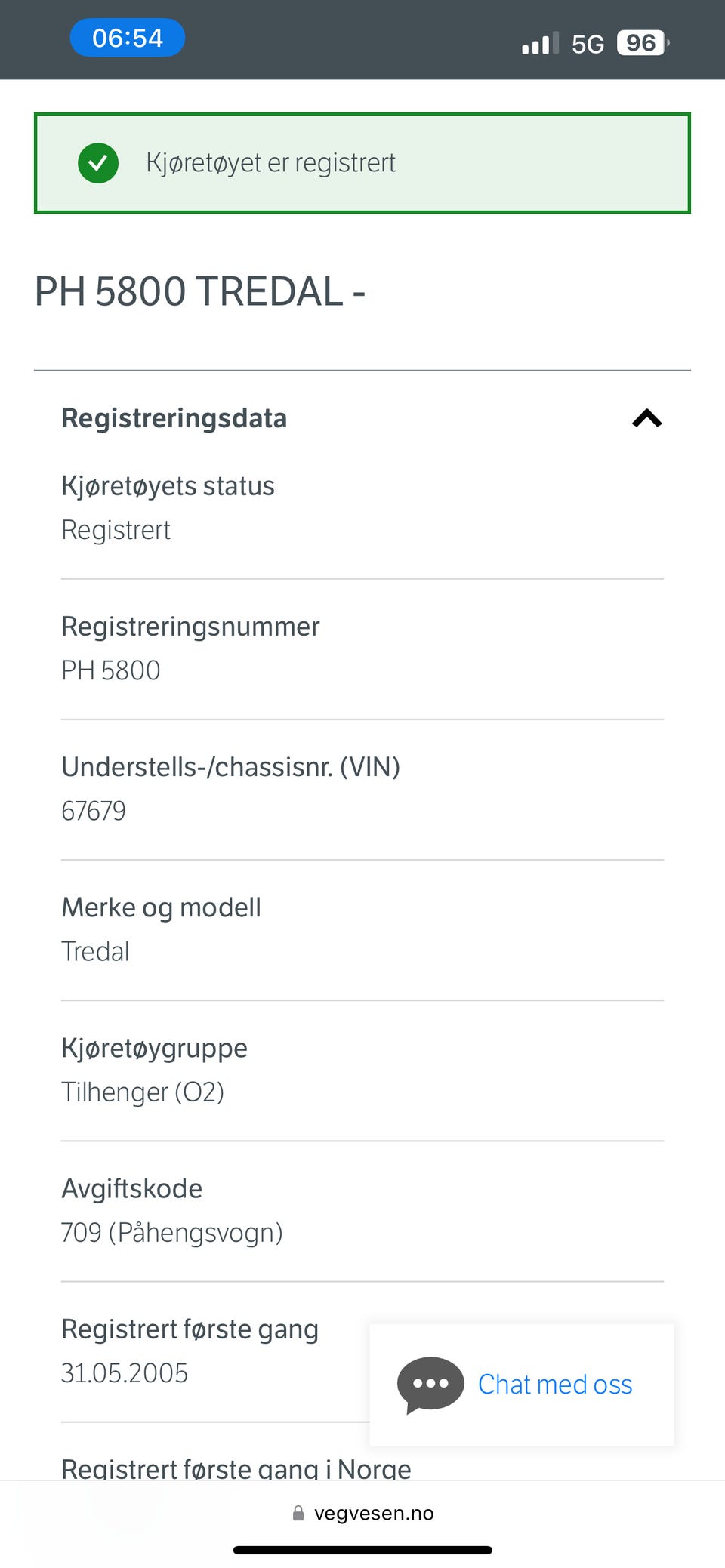
Task: Tap the PH 5800 TREDAL heading
Action: (200, 291)
